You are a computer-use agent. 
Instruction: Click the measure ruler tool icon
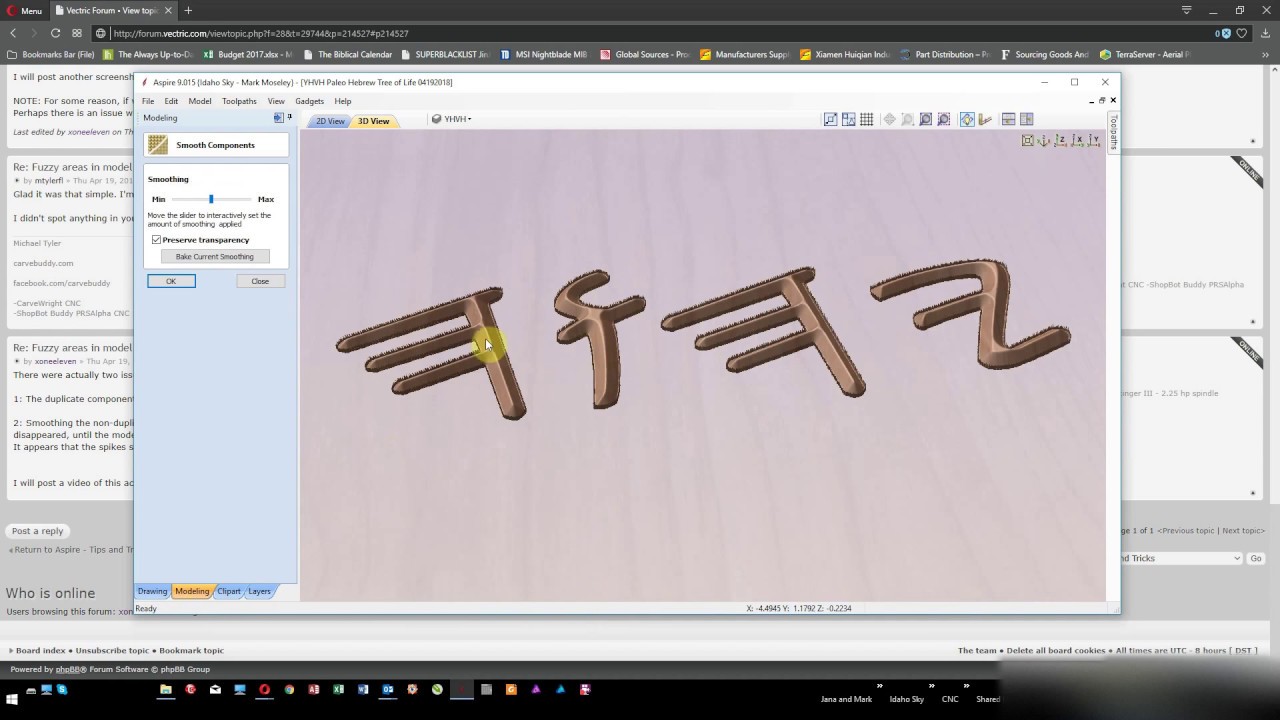click(985, 119)
